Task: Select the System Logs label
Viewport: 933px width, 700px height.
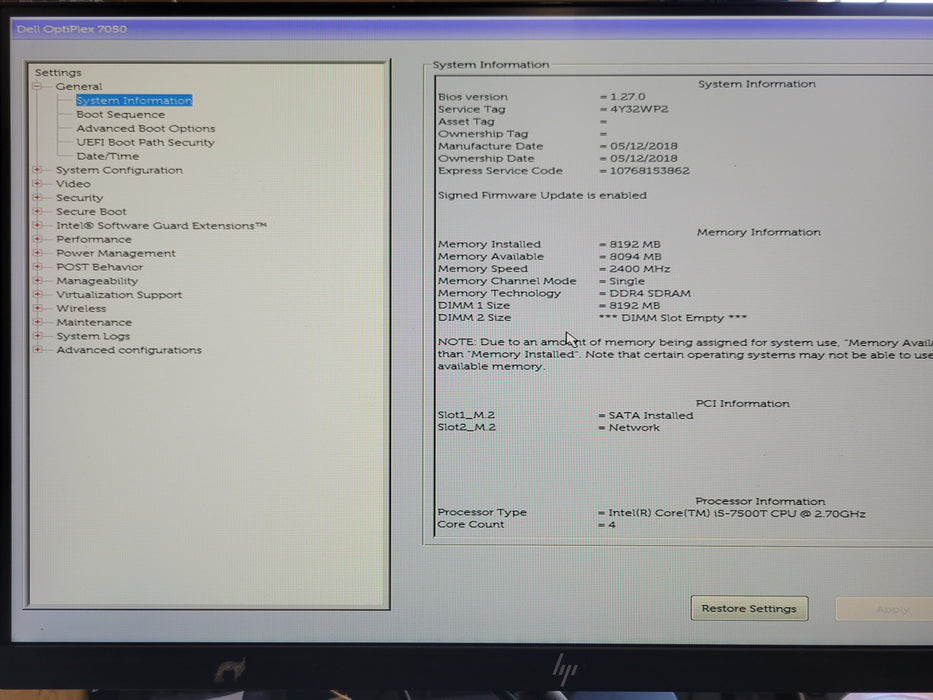Action: [93, 336]
